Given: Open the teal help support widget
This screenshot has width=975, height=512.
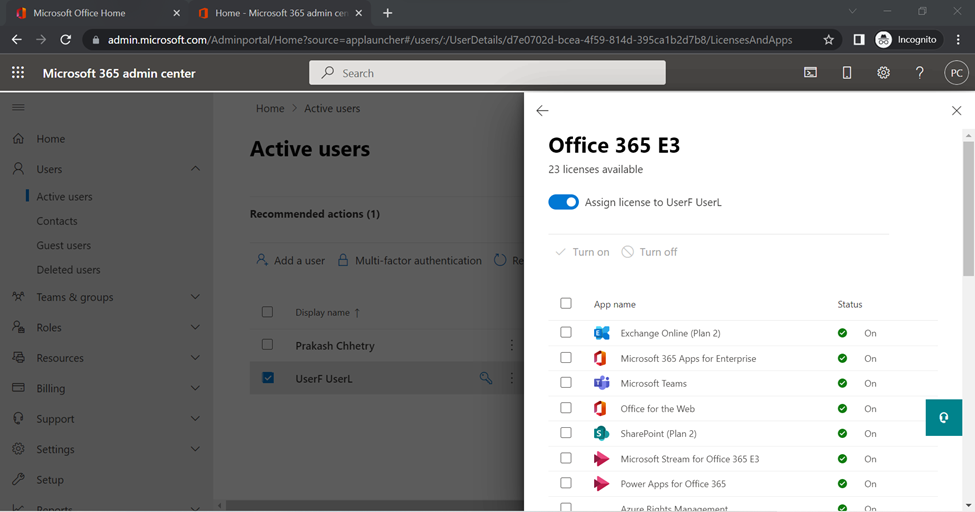Looking at the screenshot, I should tap(943, 417).
